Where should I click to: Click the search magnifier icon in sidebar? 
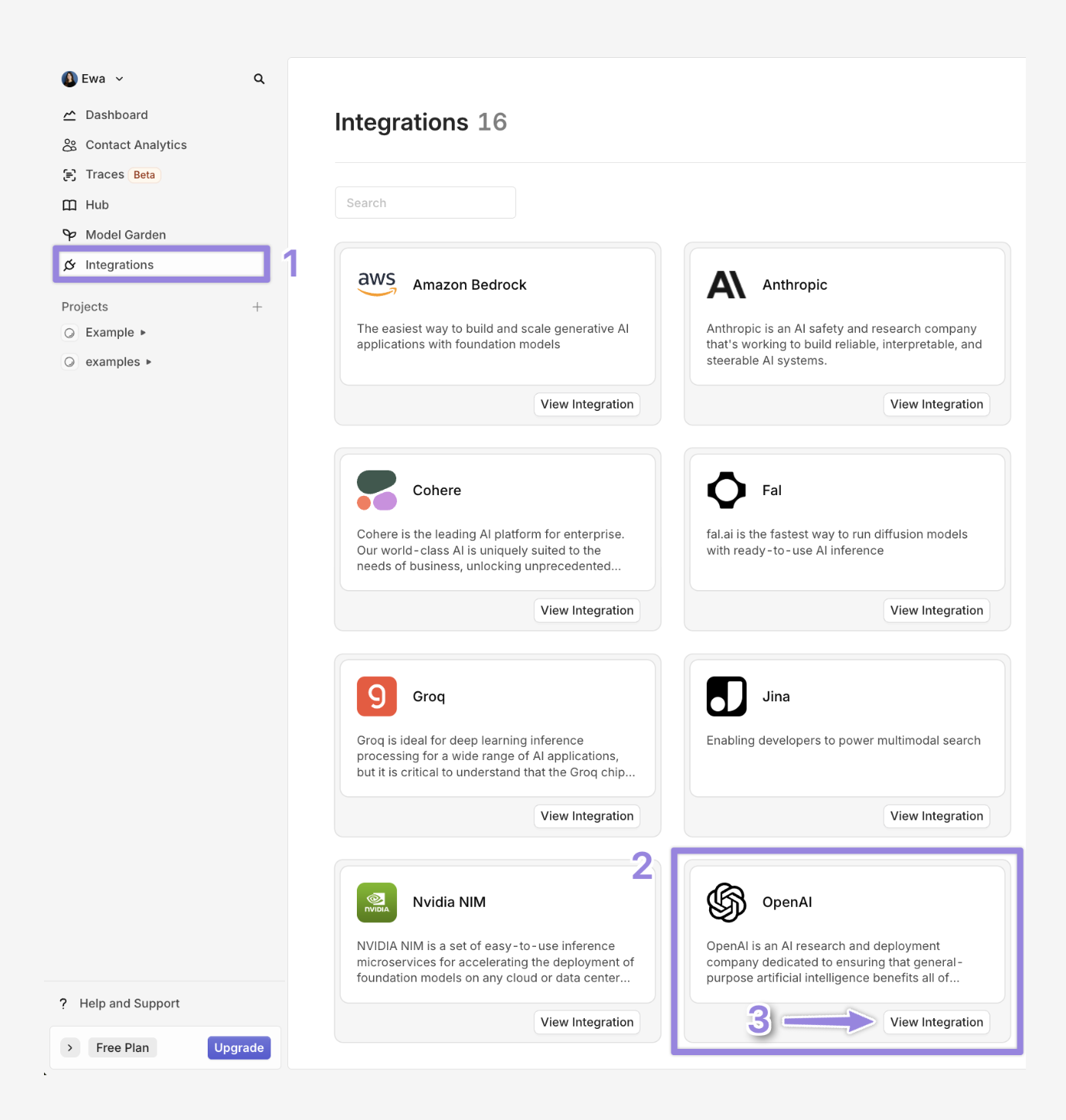click(260, 79)
